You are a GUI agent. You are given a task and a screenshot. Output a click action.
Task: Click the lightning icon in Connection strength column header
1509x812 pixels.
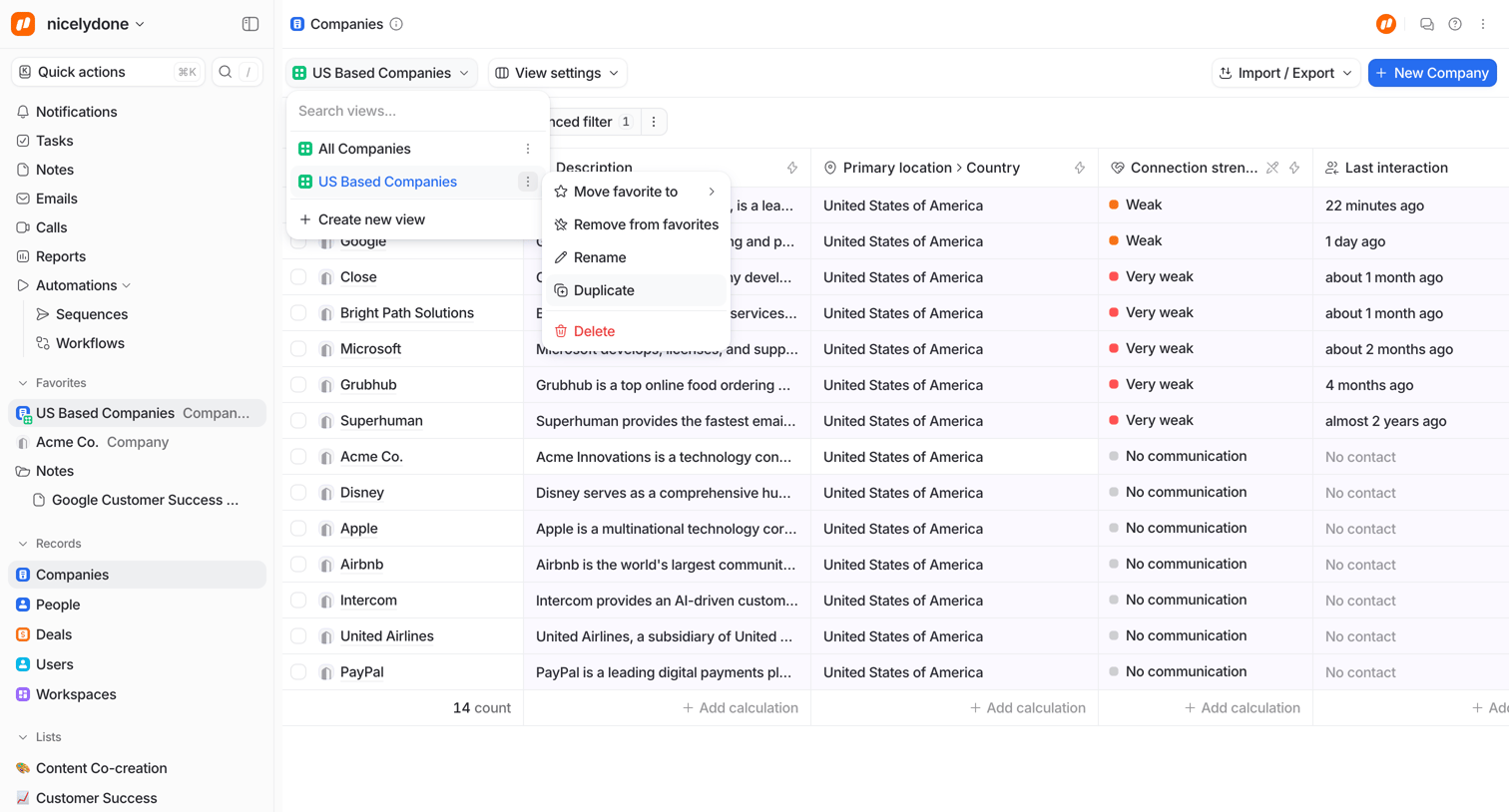pyautogui.click(x=1294, y=168)
